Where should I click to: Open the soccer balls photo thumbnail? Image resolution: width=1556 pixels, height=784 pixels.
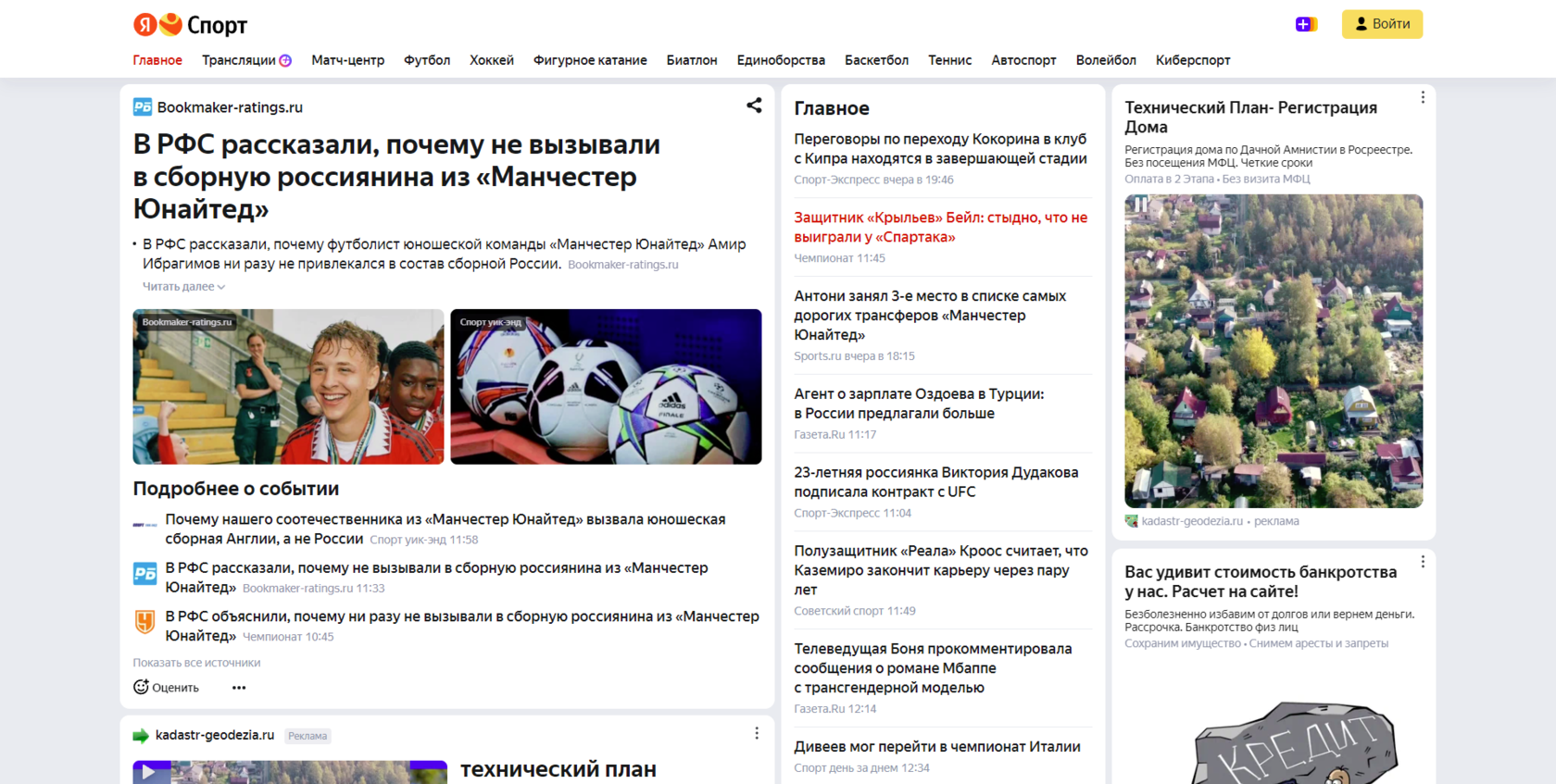click(606, 387)
